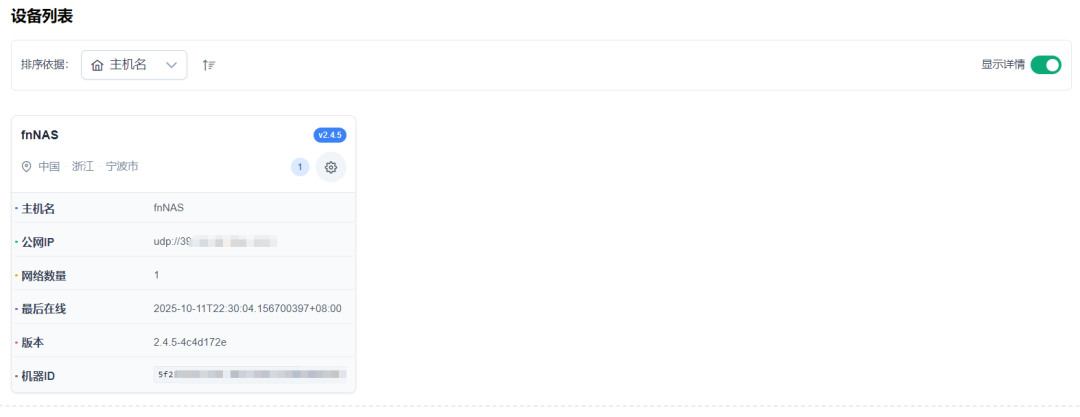Open the 主机名 sort dropdown
Screen dimensions: 1080x417
click(x=134, y=65)
